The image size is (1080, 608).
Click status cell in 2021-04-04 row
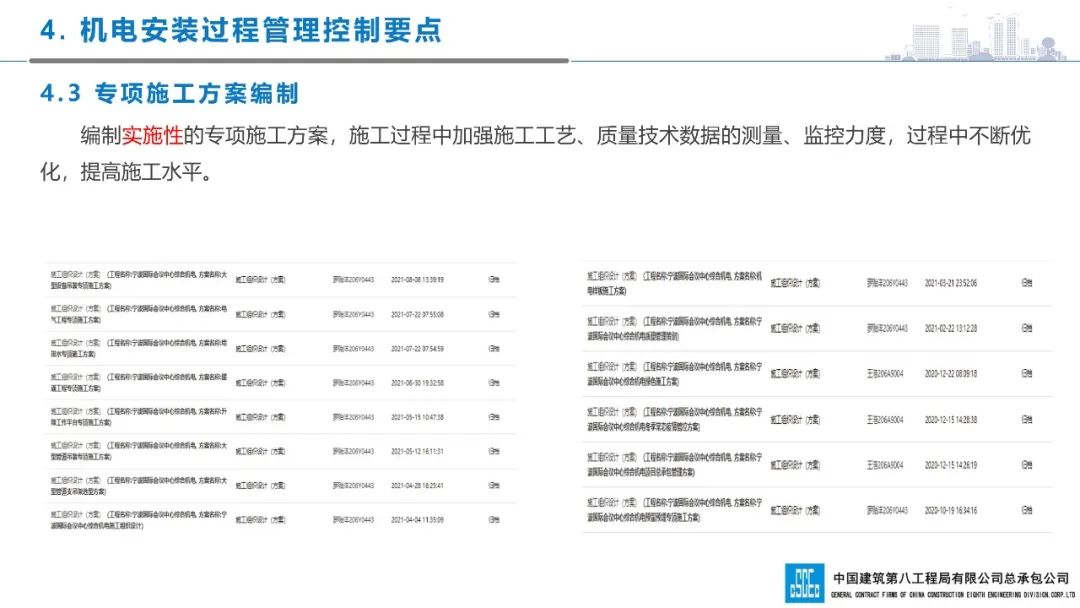pyautogui.click(x=494, y=520)
